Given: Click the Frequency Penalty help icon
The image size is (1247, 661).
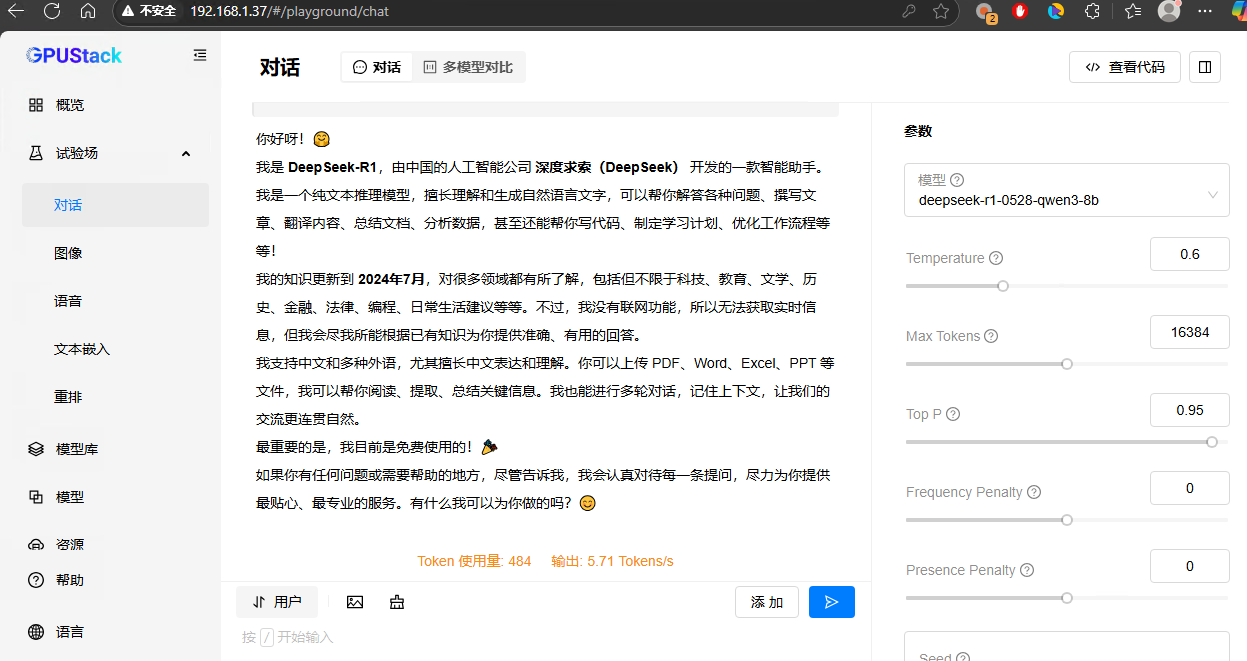Looking at the screenshot, I should tap(1034, 492).
